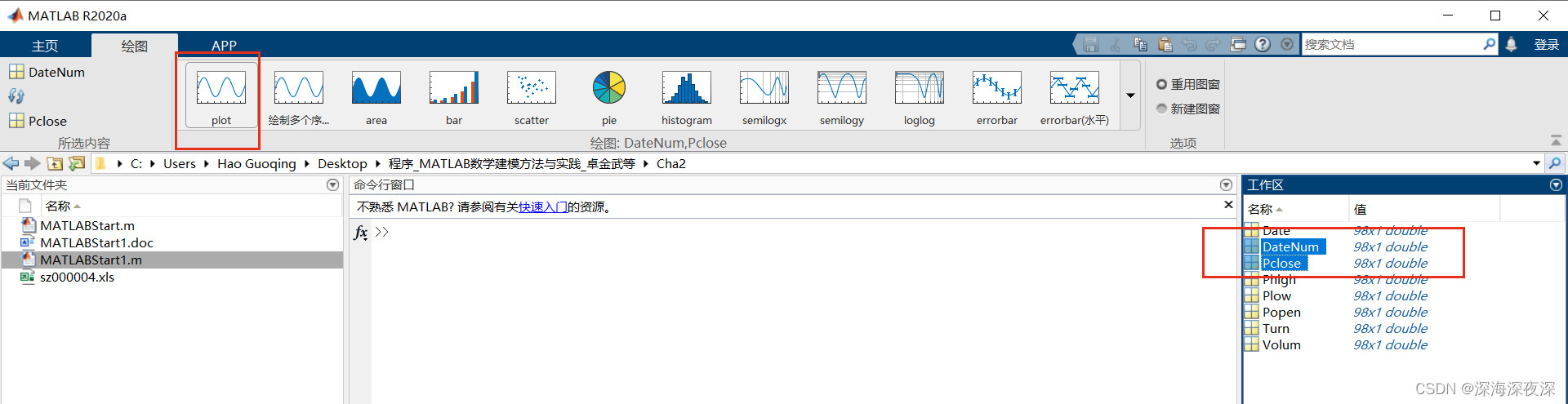Select file sz000004.xls
Screen dimensions: 1568x404
click(77, 277)
